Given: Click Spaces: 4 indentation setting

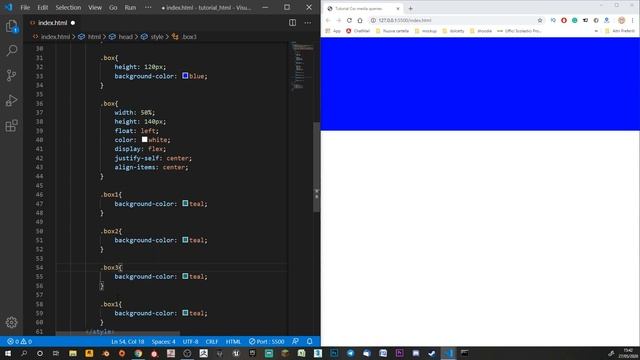Looking at the screenshot, I should (x=163, y=342).
